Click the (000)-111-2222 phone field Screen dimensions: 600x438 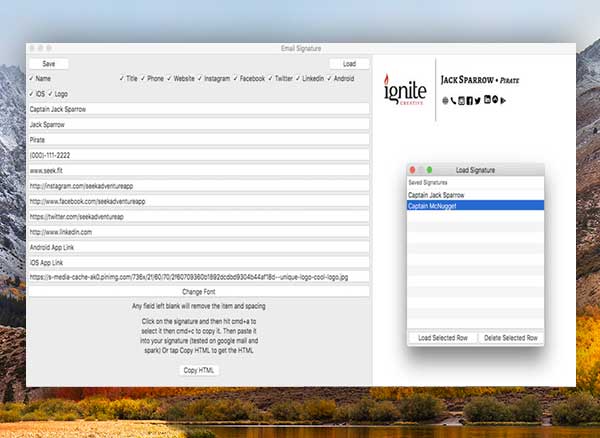pyautogui.click(x=199, y=155)
